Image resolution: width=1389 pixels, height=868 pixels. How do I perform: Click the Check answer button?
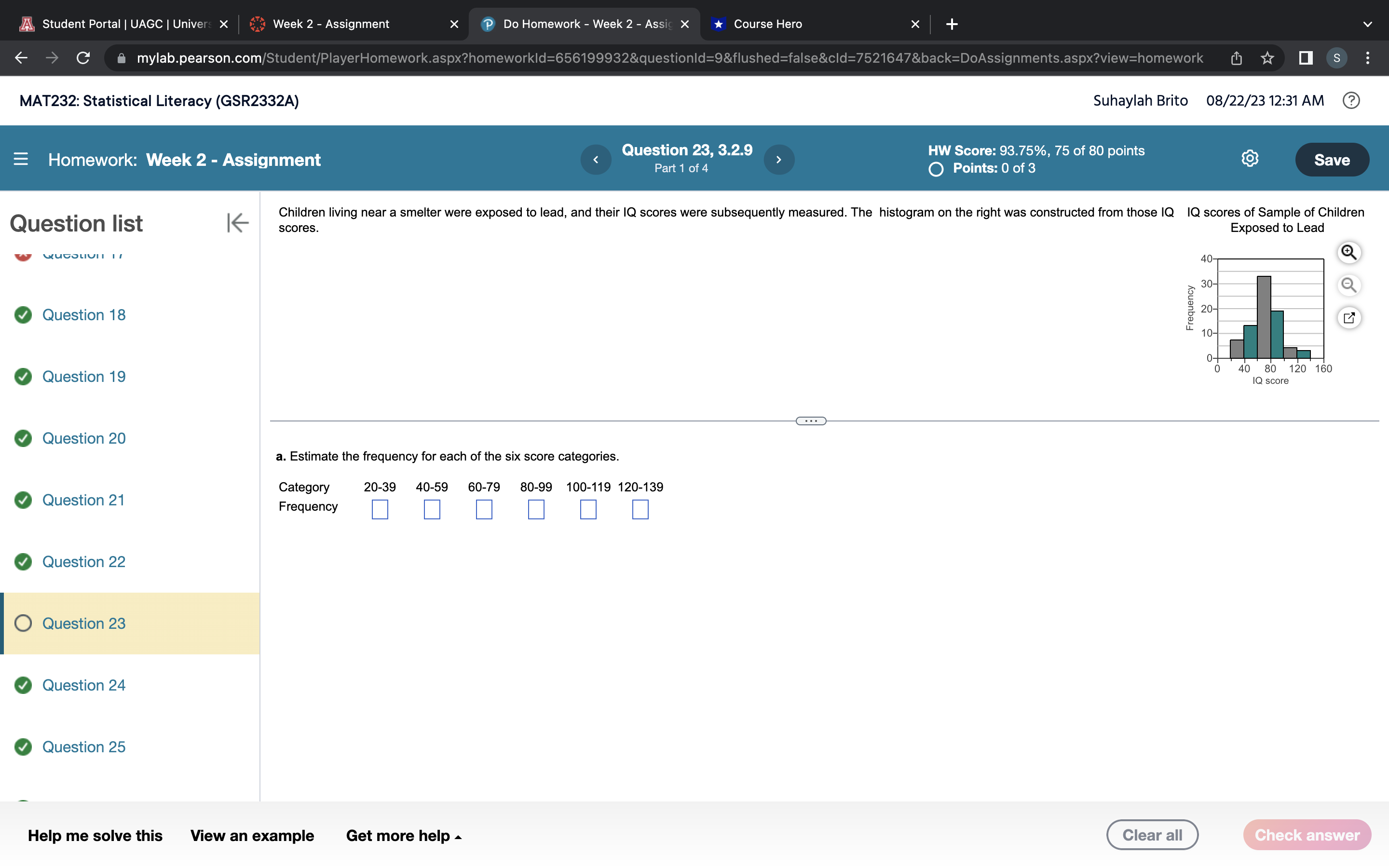point(1307,835)
